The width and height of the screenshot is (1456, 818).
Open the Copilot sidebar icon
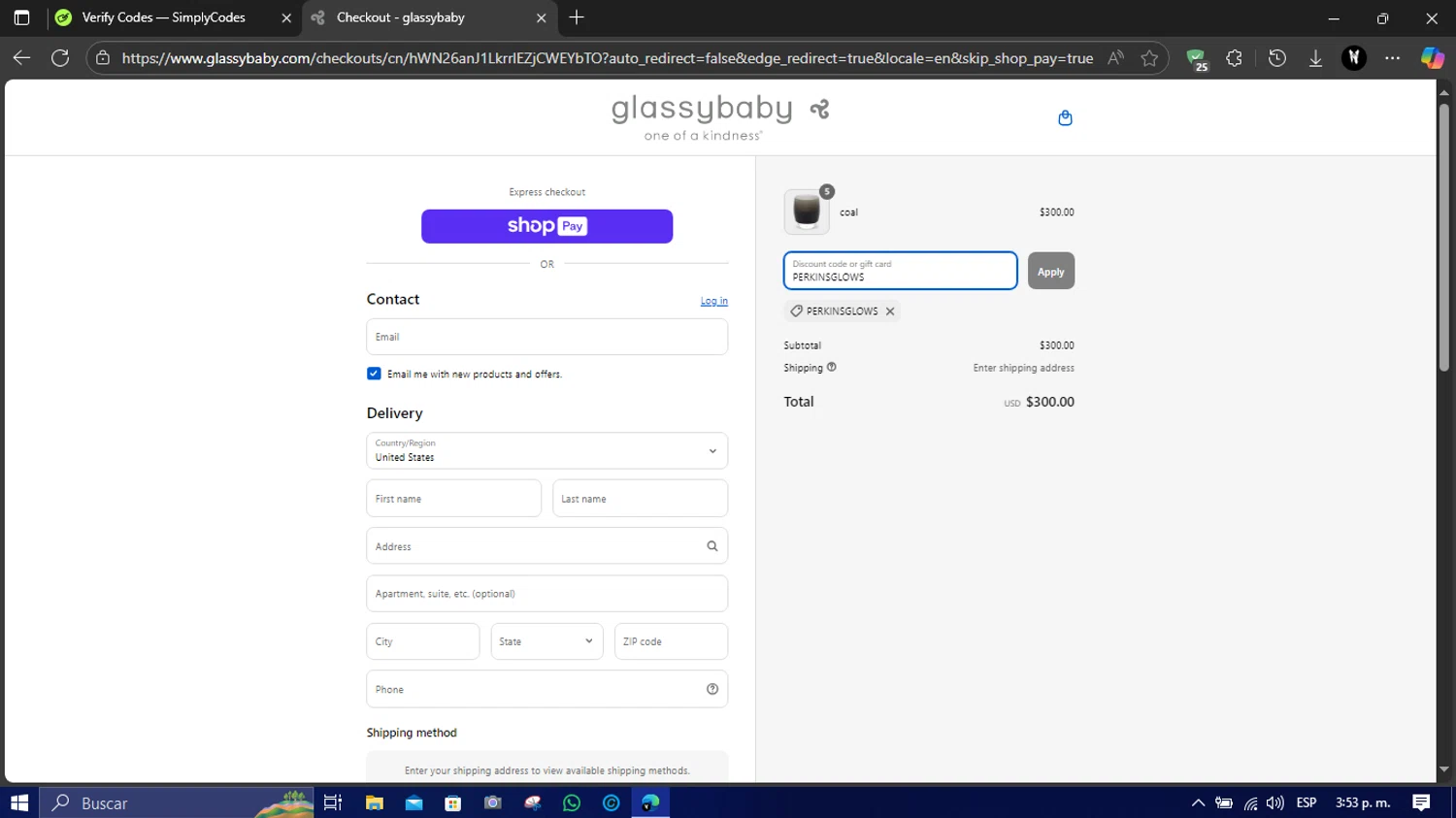pos(1433,58)
